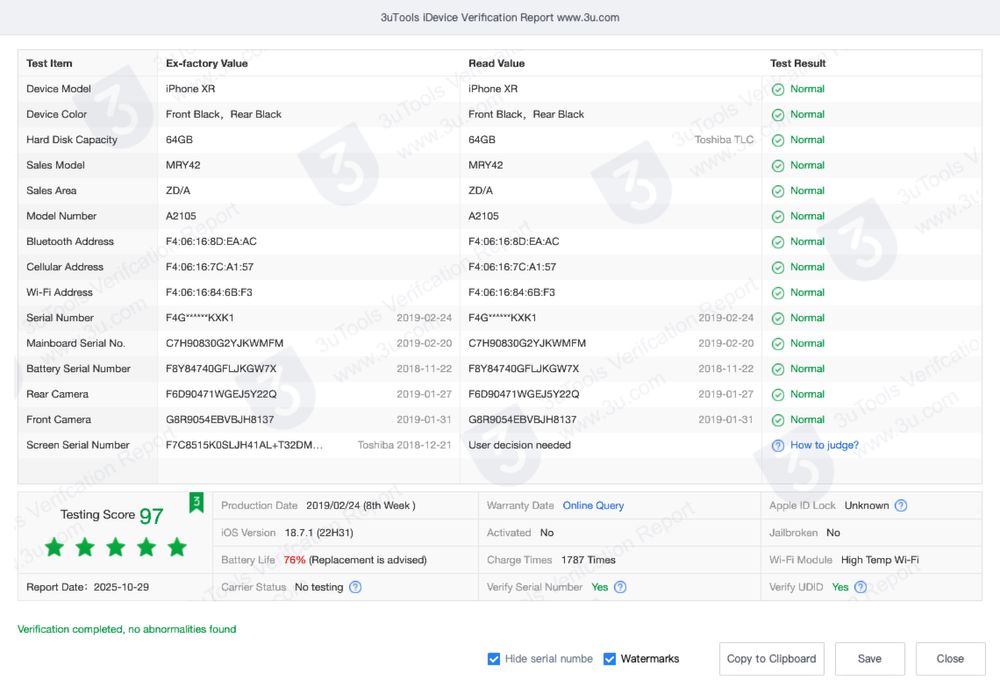Image resolution: width=1000 pixels, height=690 pixels.
Task: Click the Verify UDID help icon
Action: click(860, 587)
